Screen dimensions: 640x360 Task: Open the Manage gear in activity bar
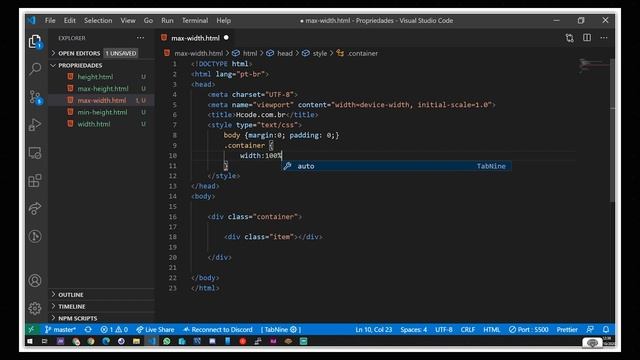click(35, 308)
